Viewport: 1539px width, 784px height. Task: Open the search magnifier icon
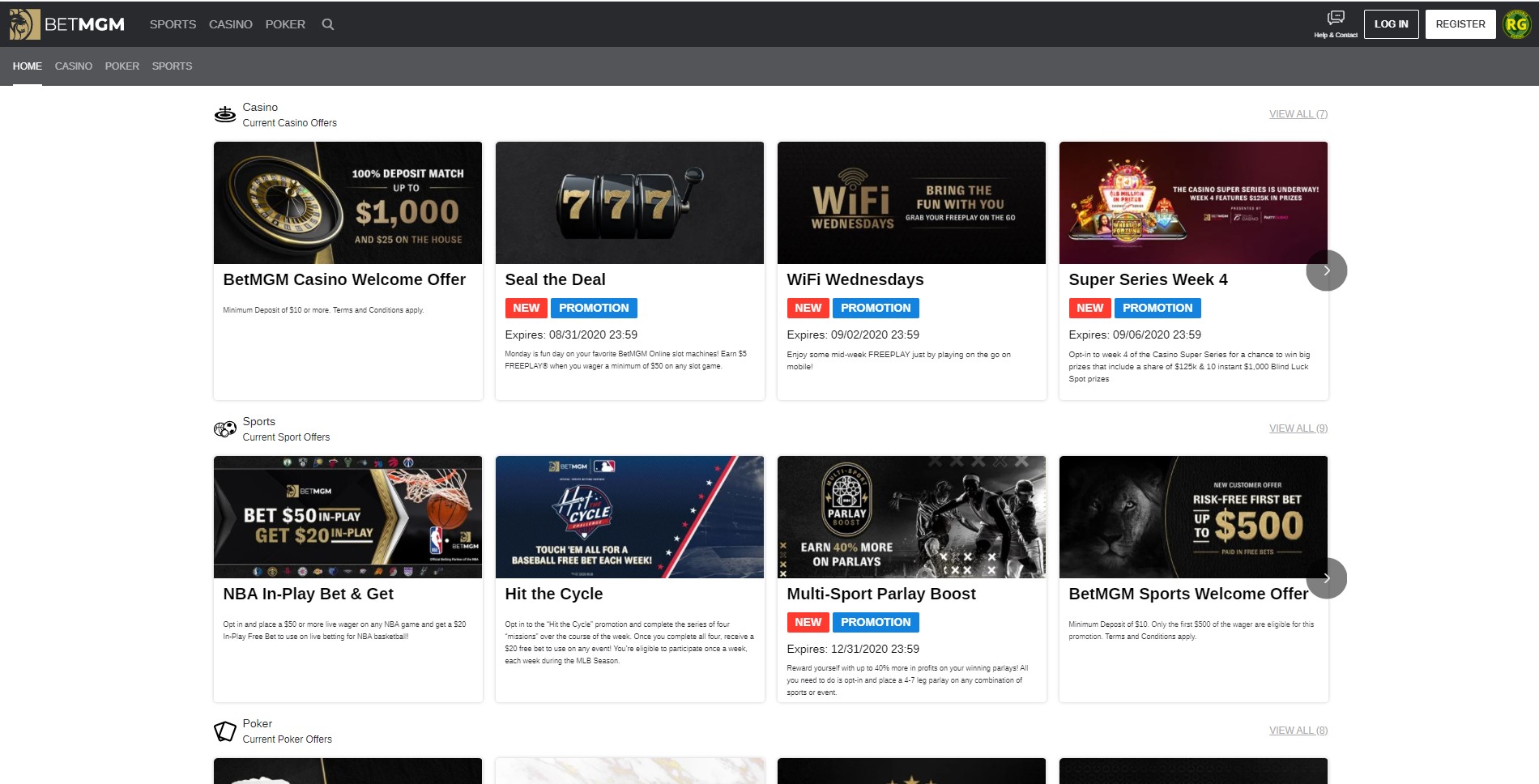(328, 24)
